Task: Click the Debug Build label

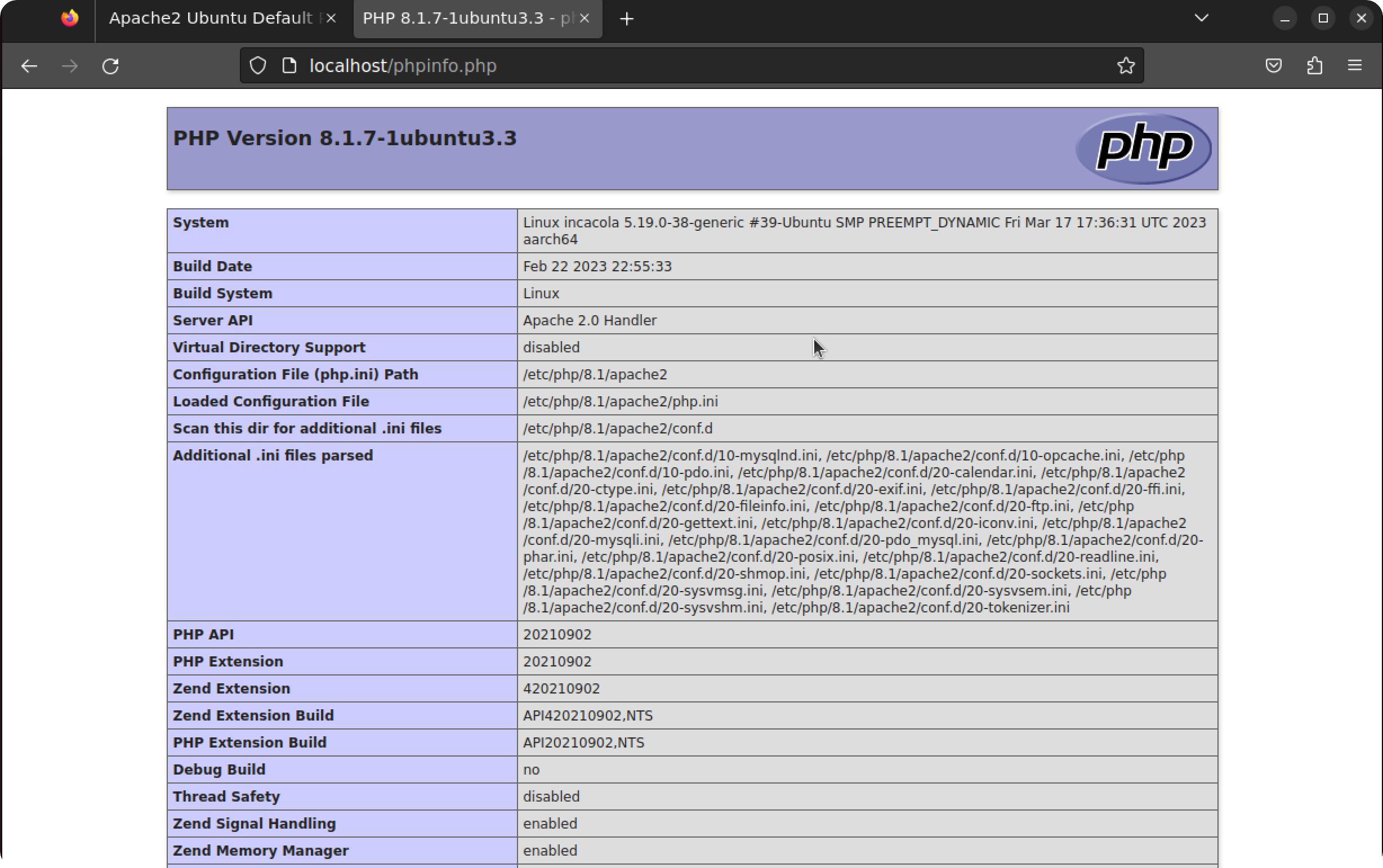Action: tap(219, 769)
